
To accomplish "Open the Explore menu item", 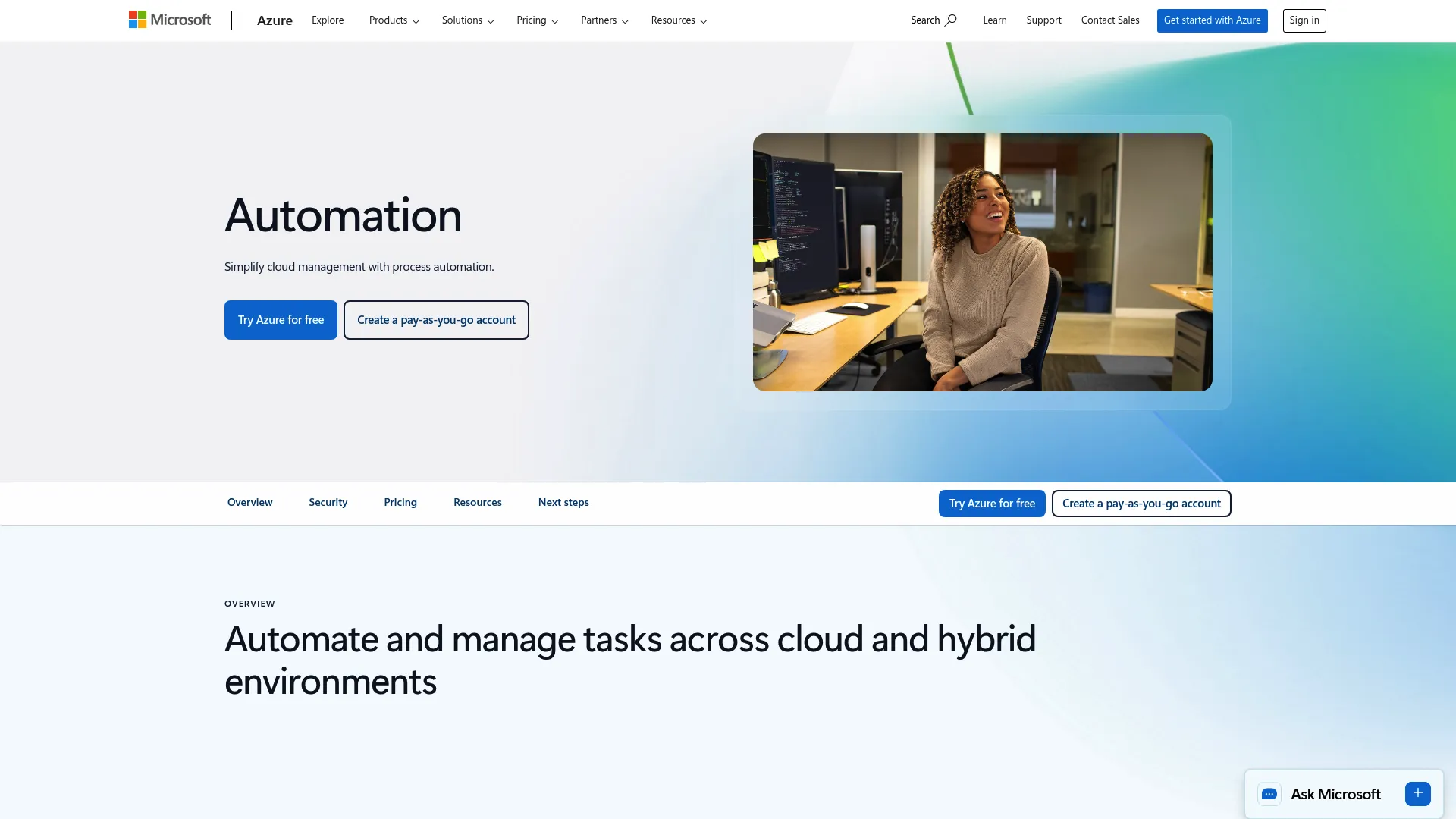I will 328,20.
